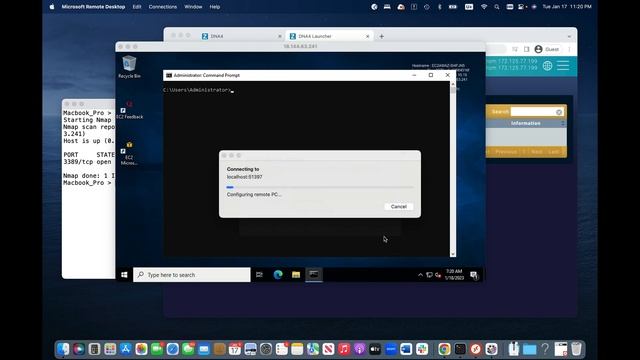This screenshot has height=360, width=640.
Task: Open the Windows Start menu
Action: [x=124, y=275]
